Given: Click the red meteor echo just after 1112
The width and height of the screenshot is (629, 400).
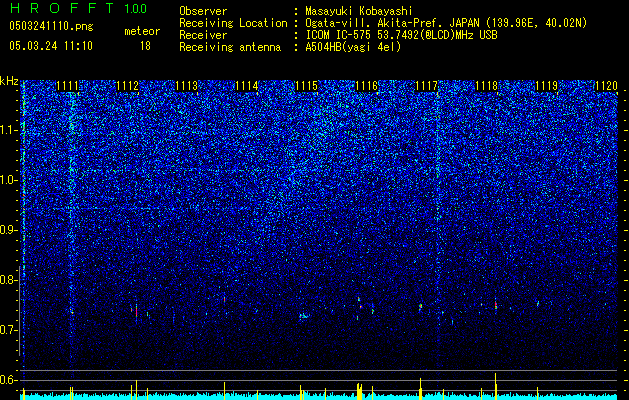Looking at the screenshot, I should pos(136,311).
